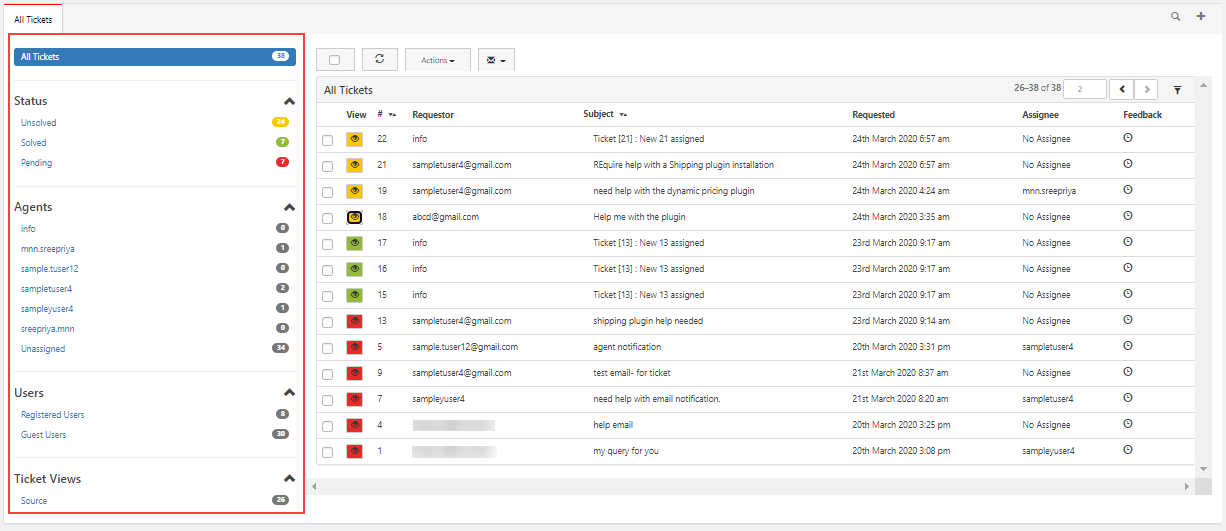Open the Source ticket view
1226x531 pixels.
point(34,501)
